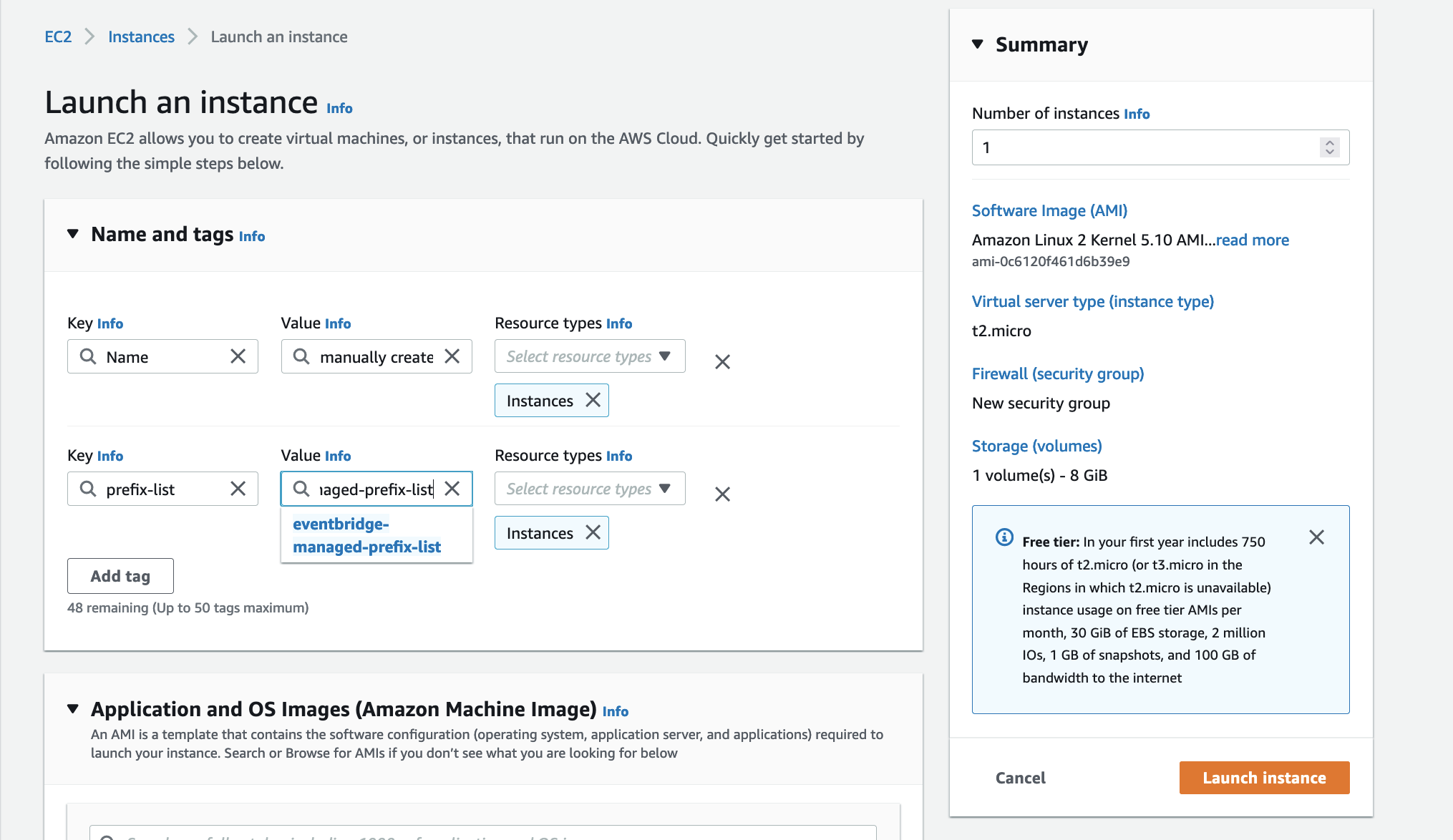This screenshot has height=840, width=1453.
Task: Delete the Name tag row
Action: click(722, 362)
